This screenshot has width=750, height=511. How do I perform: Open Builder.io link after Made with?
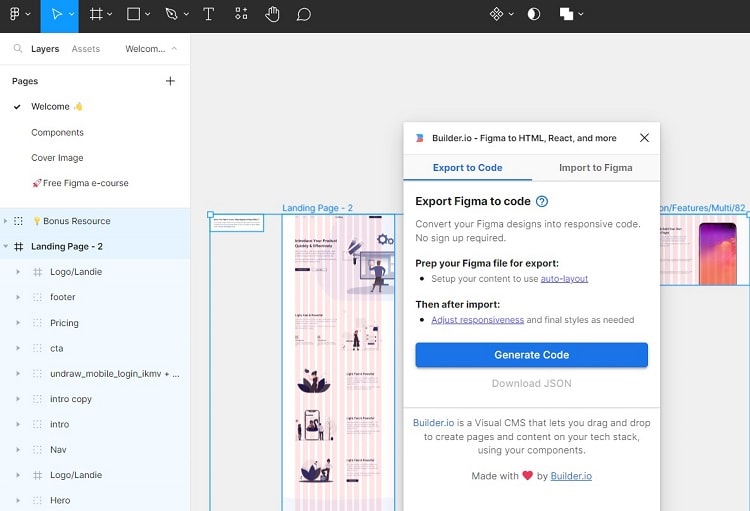pyautogui.click(x=571, y=476)
